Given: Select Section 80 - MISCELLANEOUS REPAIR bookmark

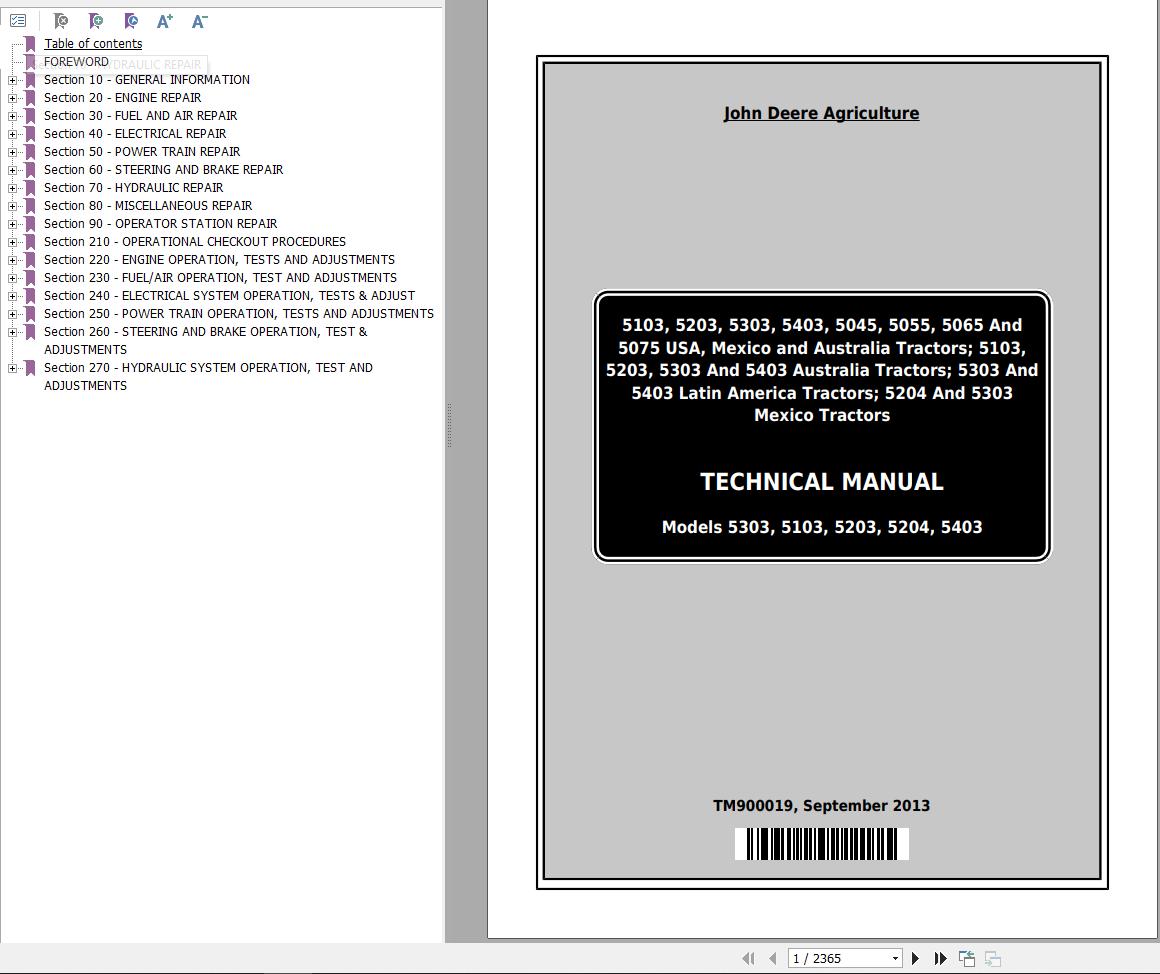Looking at the screenshot, I should [148, 206].
